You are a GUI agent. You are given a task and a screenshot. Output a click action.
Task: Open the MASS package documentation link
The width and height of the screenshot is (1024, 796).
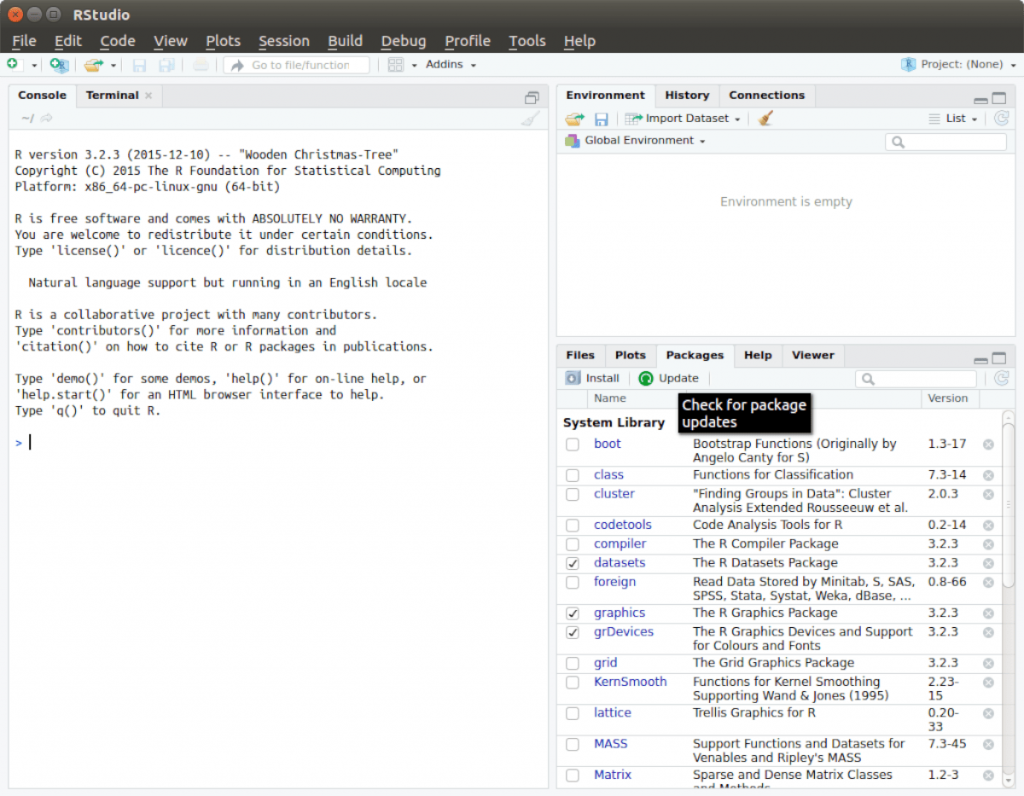(610, 743)
